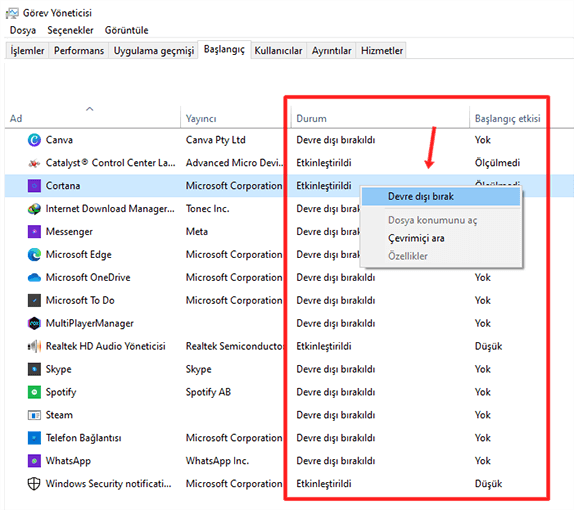Click Düşük impact in Realtek row
Screen dimensions: 574x510
click(488, 346)
